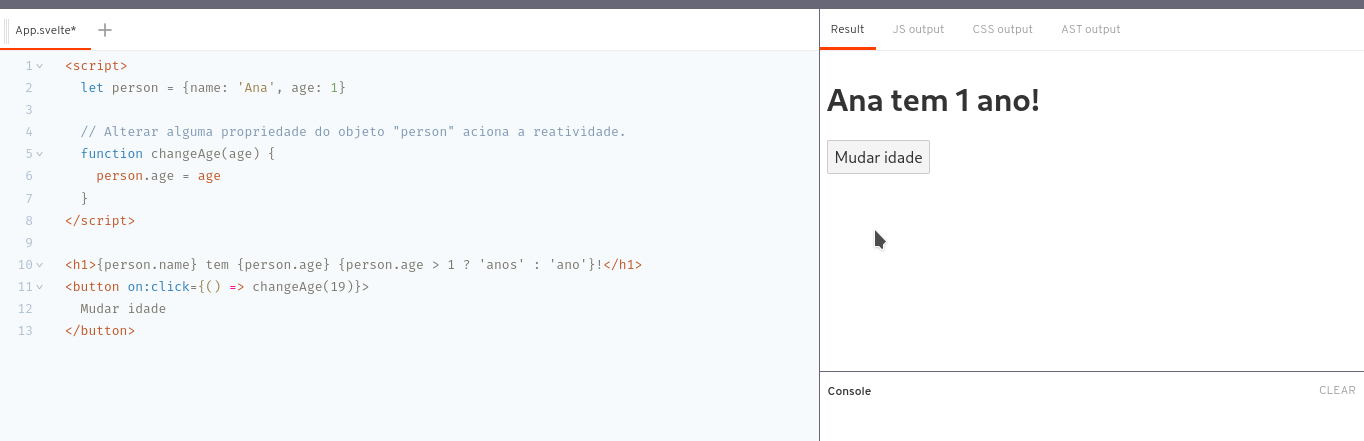Collapse the script block at line 1
Image resolution: width=1364 pixels, height=441 pixels.
(x=40, y=66)
